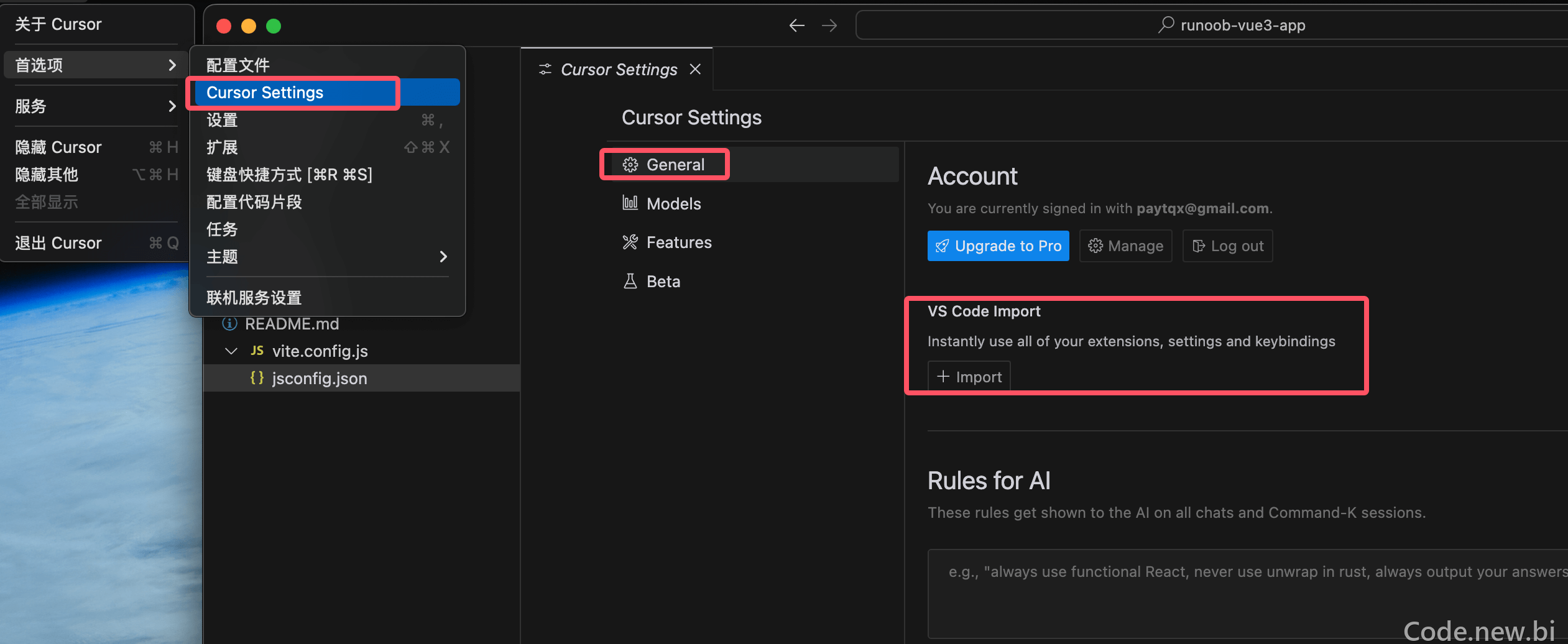Select 配置代码片段 in the submenu
Screen dimensions: 1568x644
click(x=327, y=202)
